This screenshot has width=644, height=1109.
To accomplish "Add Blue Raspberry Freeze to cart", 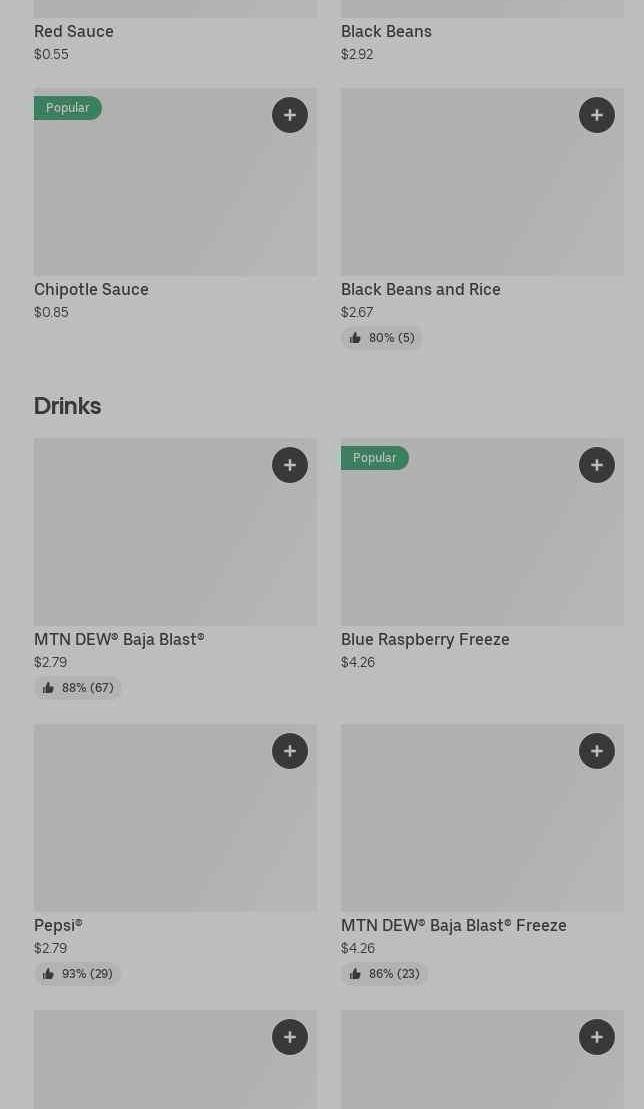I will [597, 465].
